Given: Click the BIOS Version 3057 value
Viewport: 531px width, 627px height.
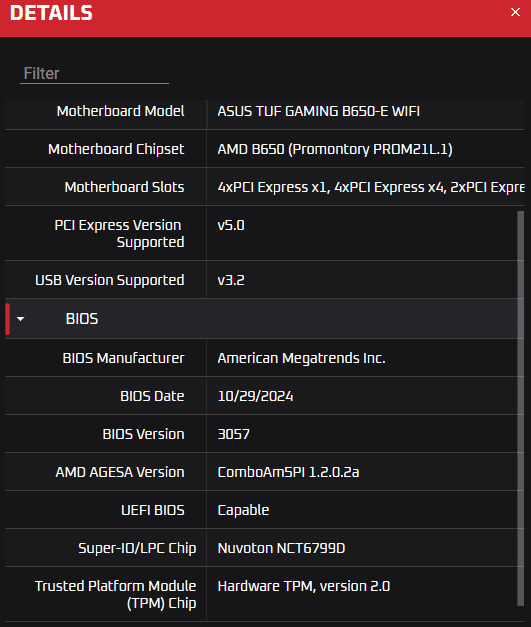Looking at the screenshot, I should (234, 434).
